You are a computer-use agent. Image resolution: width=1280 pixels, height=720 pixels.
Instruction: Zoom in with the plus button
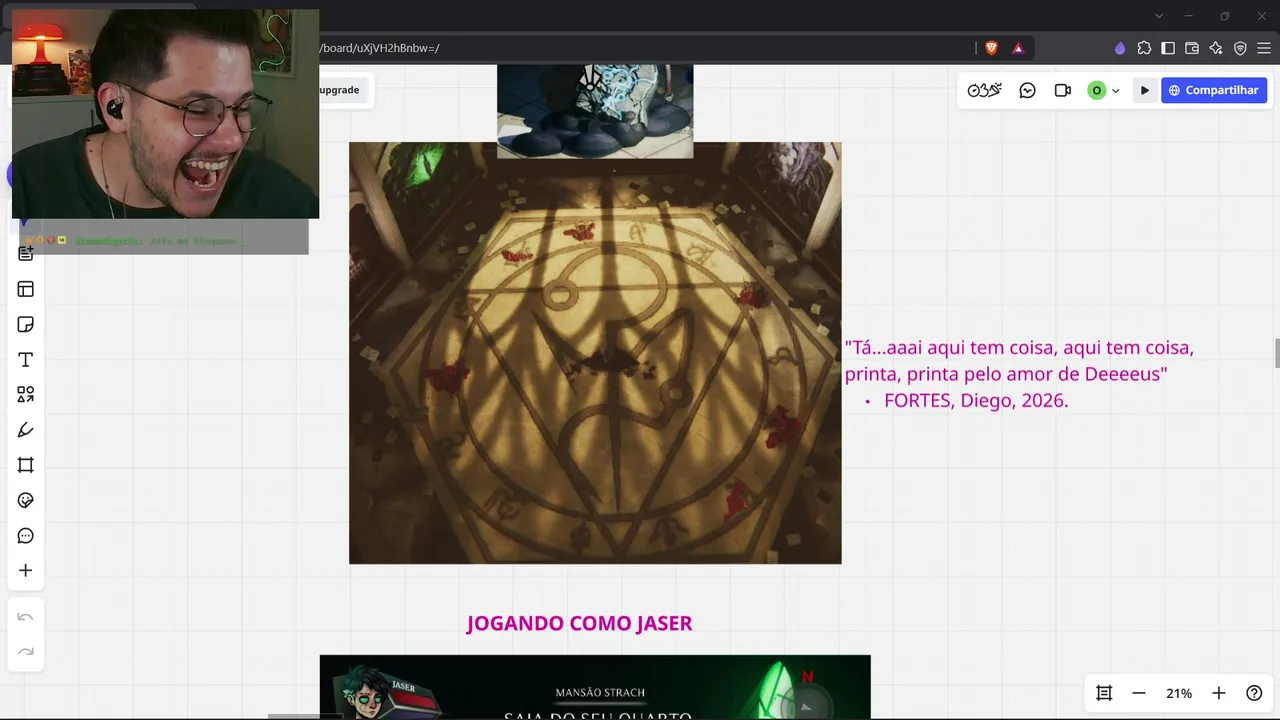click(1219, 693)
